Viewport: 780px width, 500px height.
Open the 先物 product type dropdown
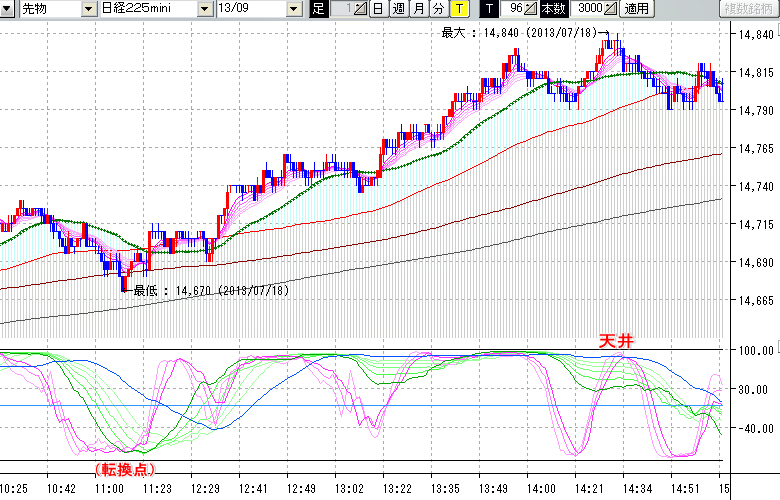tap(89, 9)
